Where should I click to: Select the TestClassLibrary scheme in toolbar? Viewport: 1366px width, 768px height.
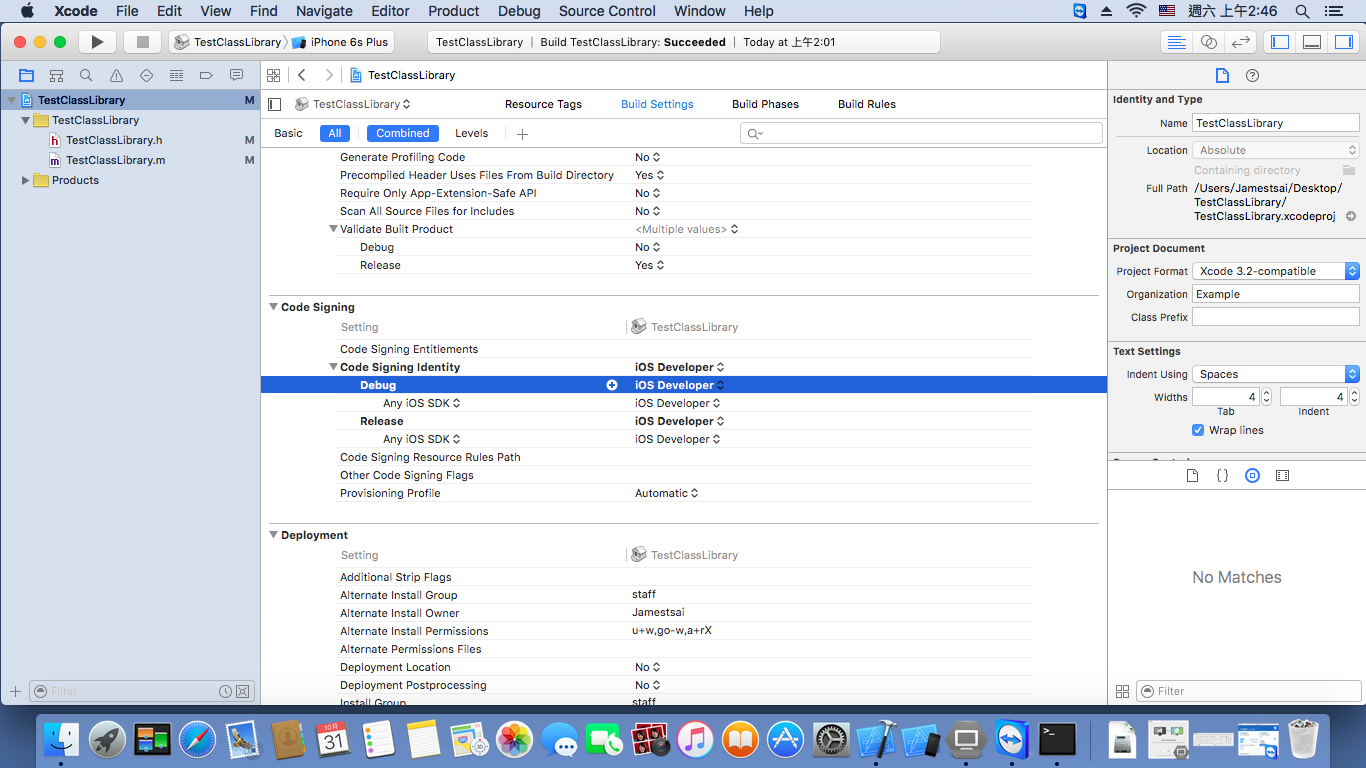(228, 42)
